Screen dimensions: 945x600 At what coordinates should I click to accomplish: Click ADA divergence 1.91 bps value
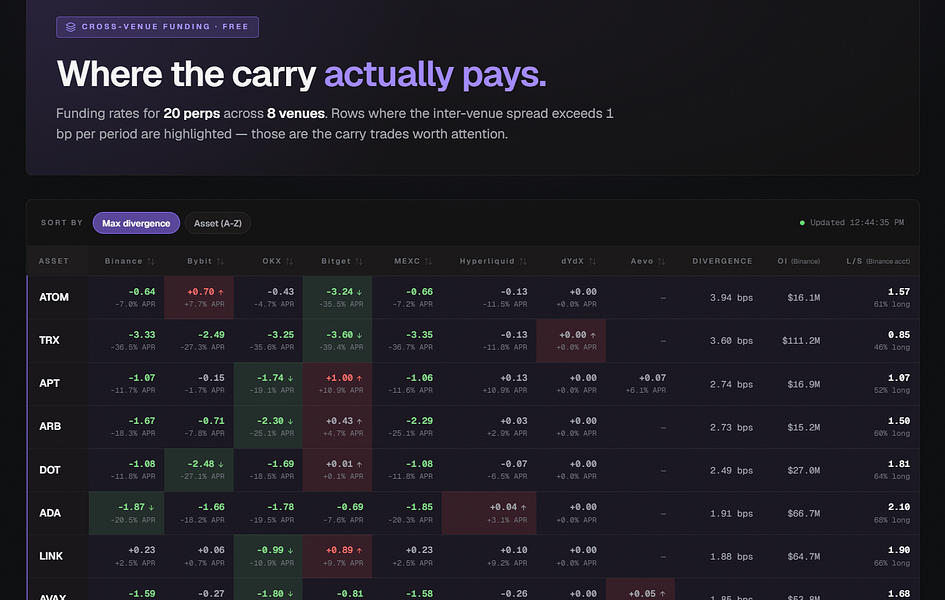click(731, 514)
